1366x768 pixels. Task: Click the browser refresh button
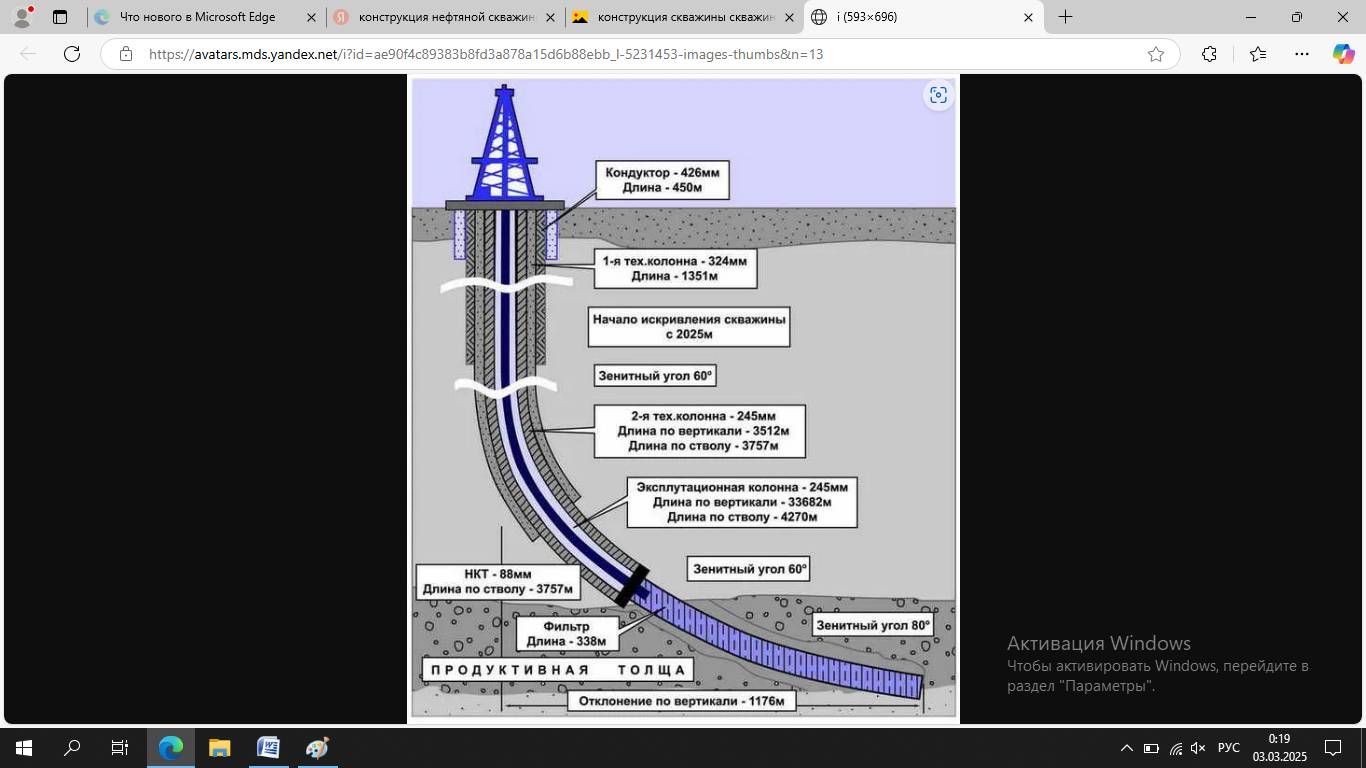click(72, 54)
